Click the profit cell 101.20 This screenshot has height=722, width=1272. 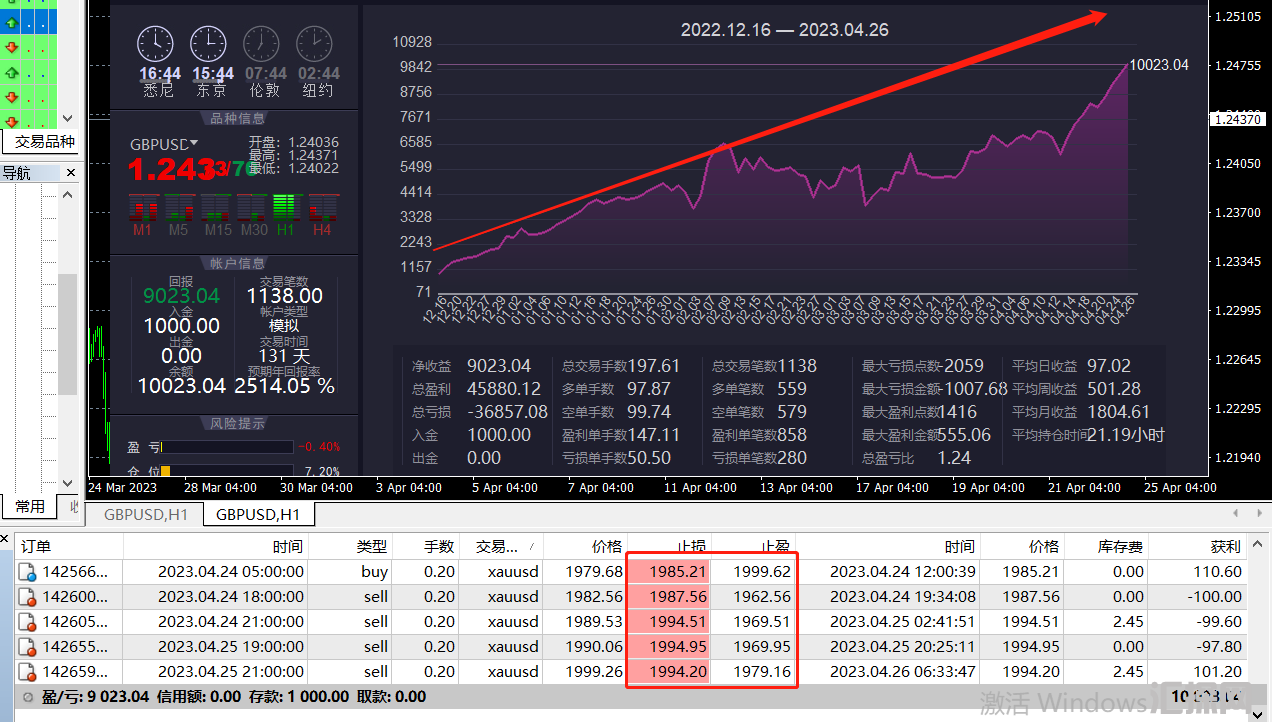click(x=1219, y=672)
